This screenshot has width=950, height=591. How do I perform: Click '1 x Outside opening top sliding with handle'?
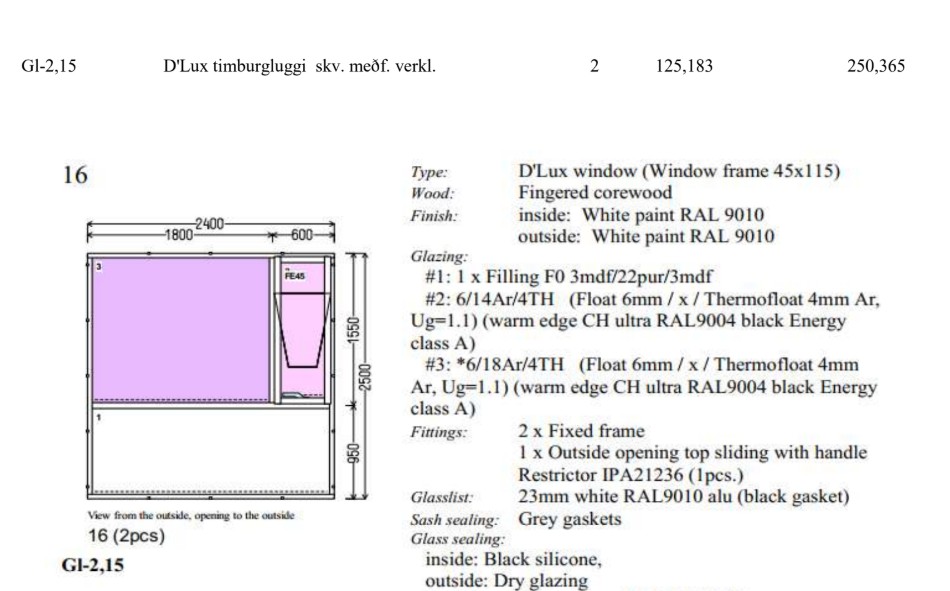[x=693, y=453]
